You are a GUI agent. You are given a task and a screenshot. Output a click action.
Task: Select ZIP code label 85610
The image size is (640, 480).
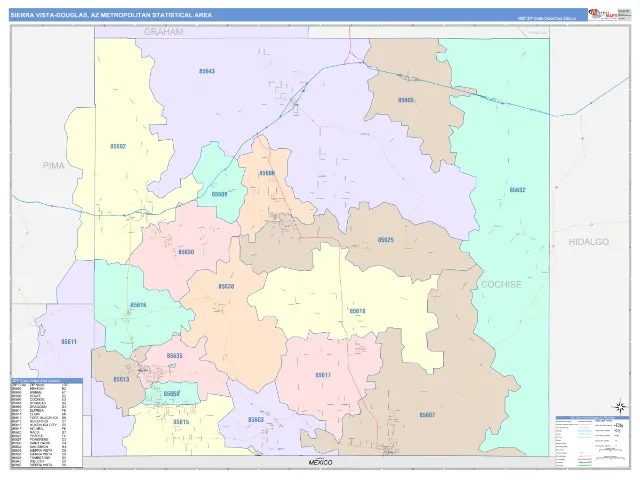[357, 311]
